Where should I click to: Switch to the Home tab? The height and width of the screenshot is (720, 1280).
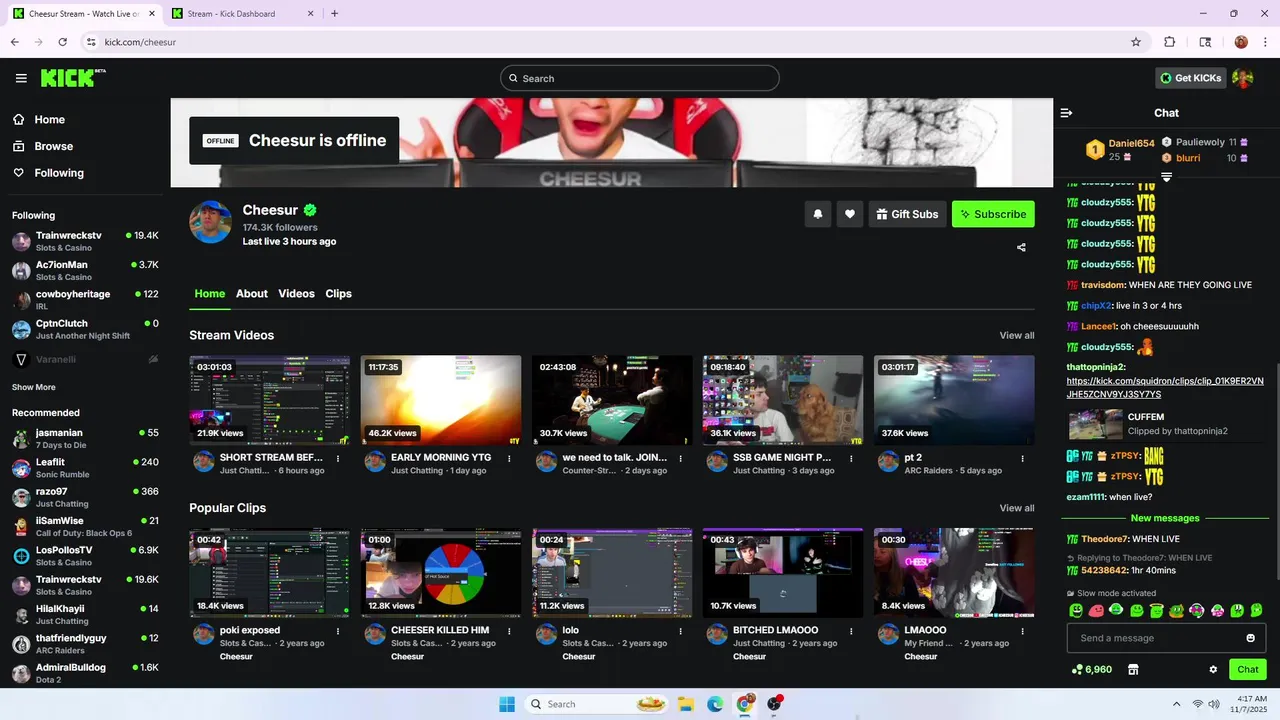coord(210,294)
